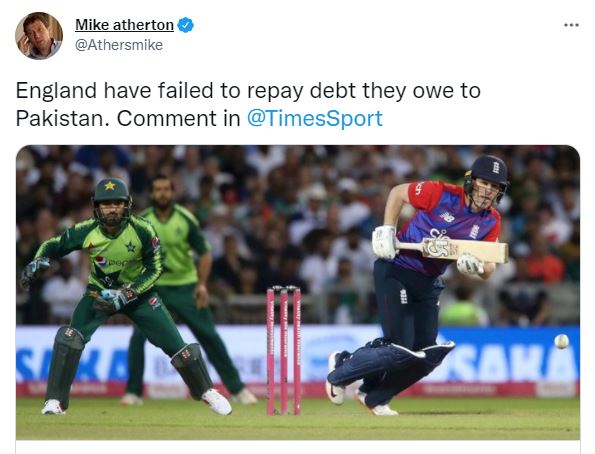Follow the @TimesSport mention link
595x454 pixels.
(315, 118)
